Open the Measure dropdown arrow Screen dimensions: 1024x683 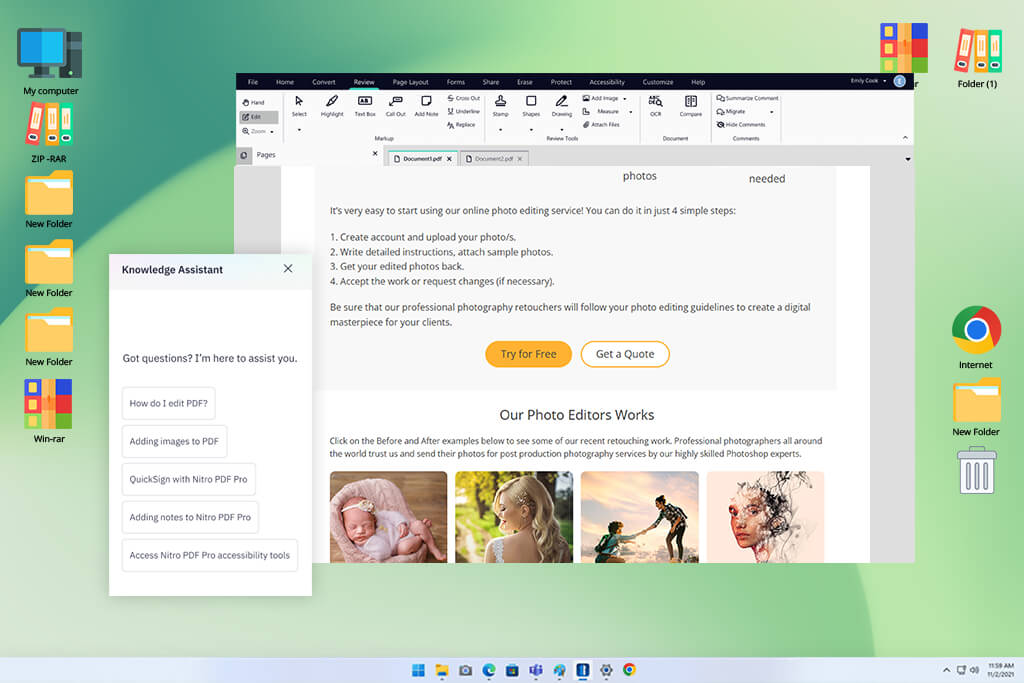pyautogui.click(x=631, y=112)
